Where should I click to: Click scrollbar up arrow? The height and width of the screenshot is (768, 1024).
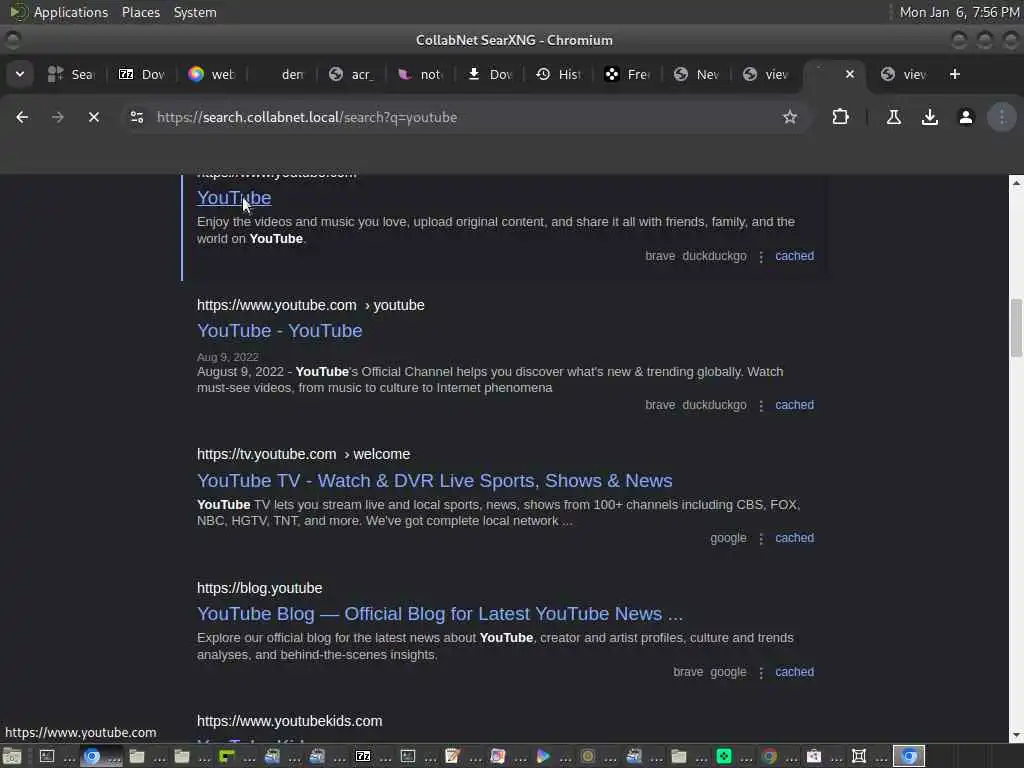[x=1016, y=183]
